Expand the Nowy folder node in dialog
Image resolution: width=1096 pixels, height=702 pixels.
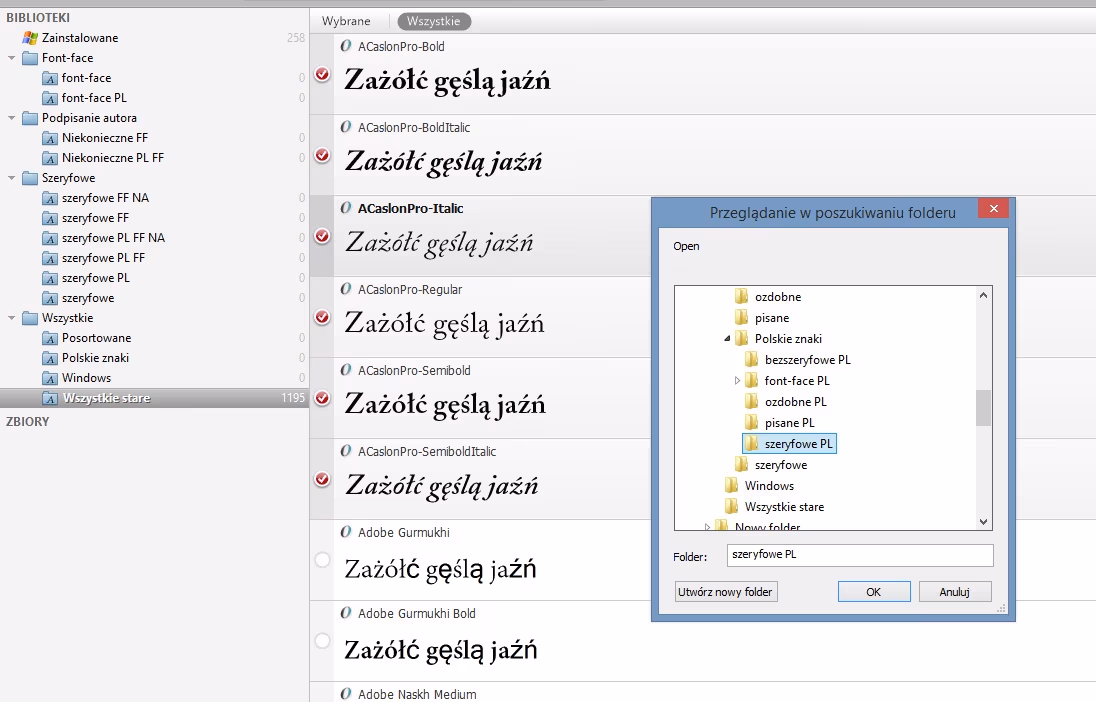(707, 526)
